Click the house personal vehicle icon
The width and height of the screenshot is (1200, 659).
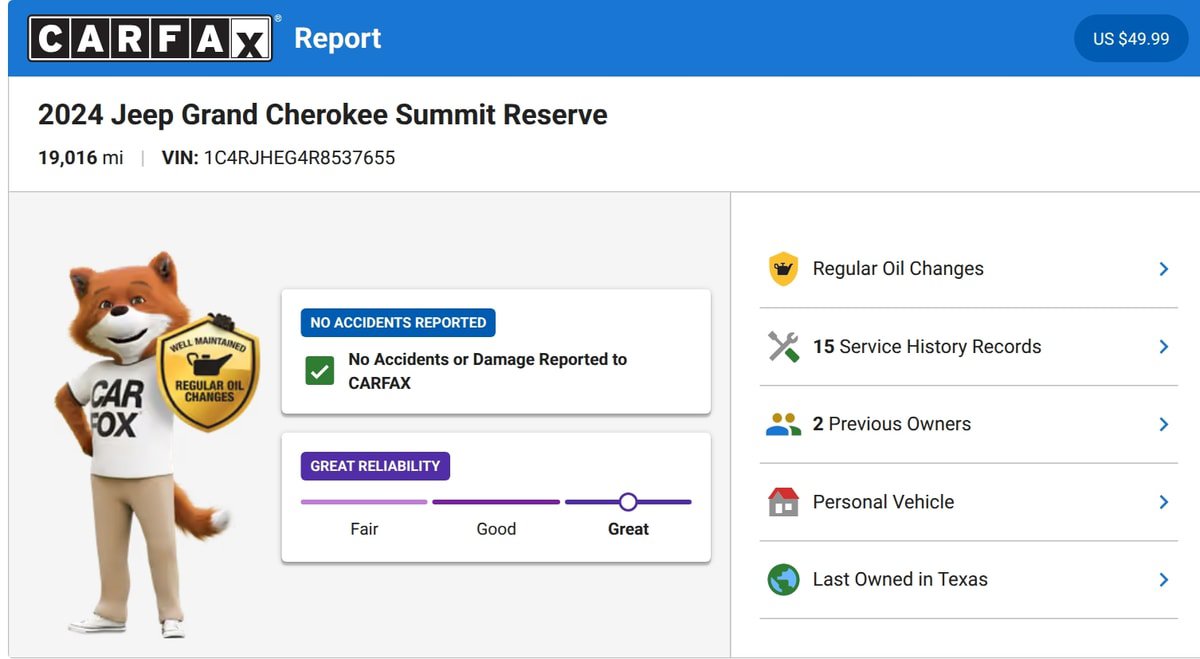click(783, 502)
